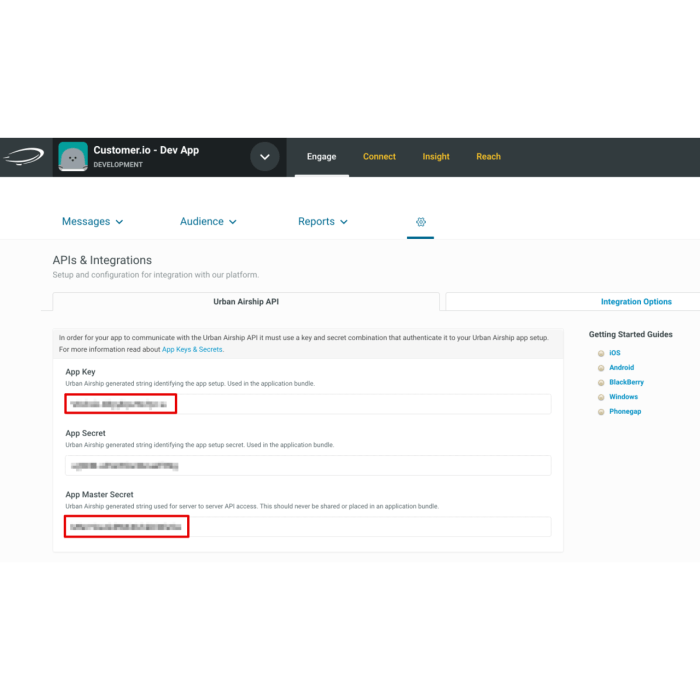Image resolution: width=700 pixels, height=700 pixels.
Task: Click the bullet icon beside Windows
Action: pos(601,397)
